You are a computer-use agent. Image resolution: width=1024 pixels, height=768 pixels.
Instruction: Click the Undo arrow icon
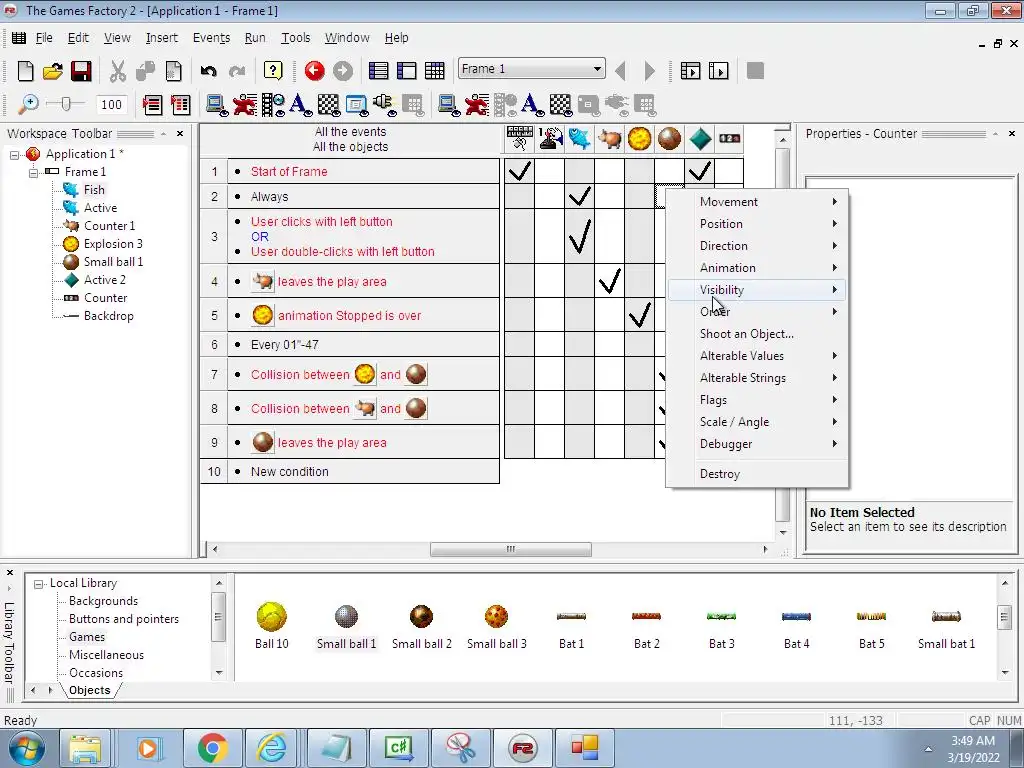tap(208, 71)
